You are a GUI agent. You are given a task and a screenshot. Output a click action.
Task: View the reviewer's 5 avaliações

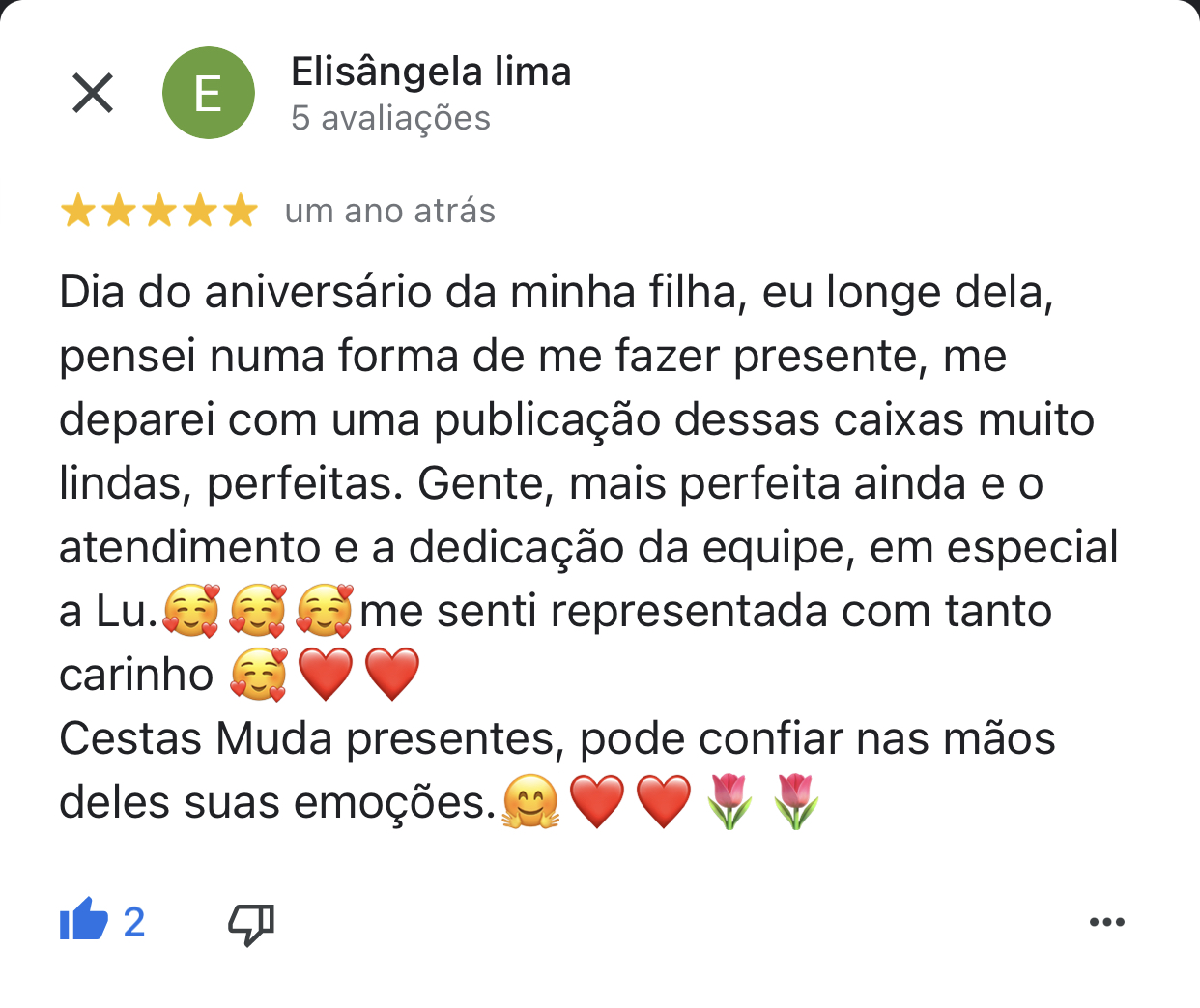click(390, 118)
